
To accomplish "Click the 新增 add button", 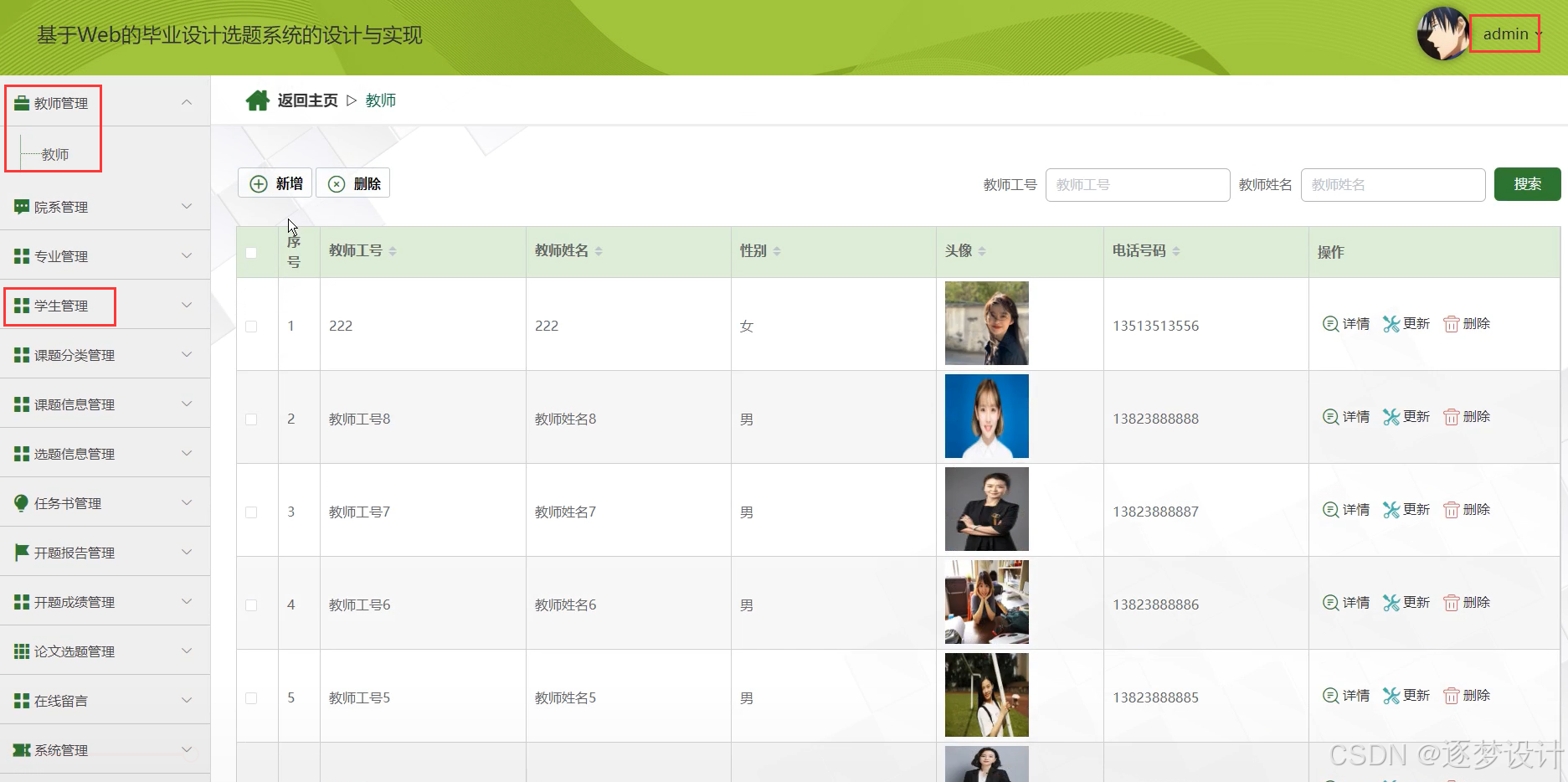I will tap(275, 183).
